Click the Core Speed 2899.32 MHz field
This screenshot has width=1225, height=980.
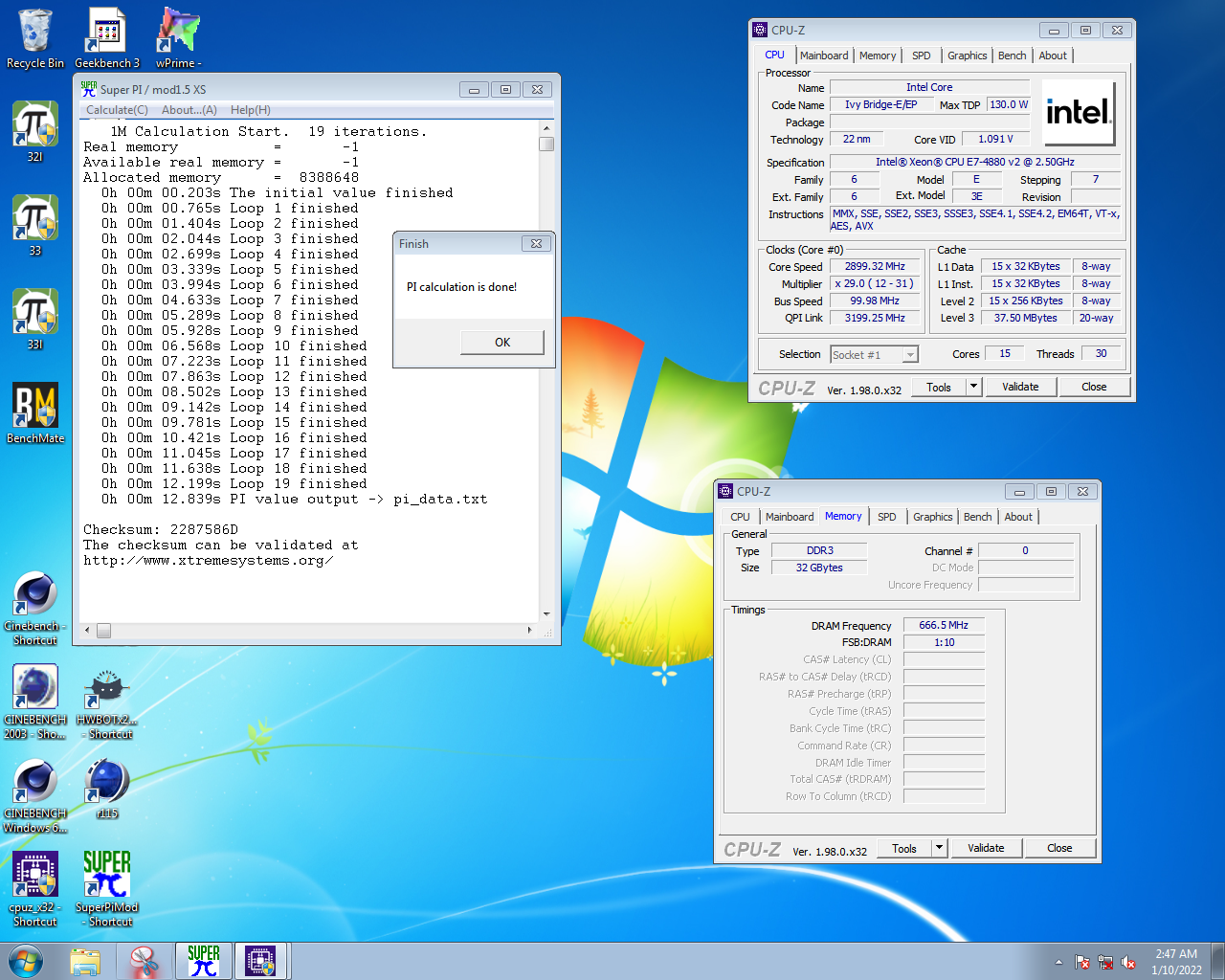pos(875,267)
